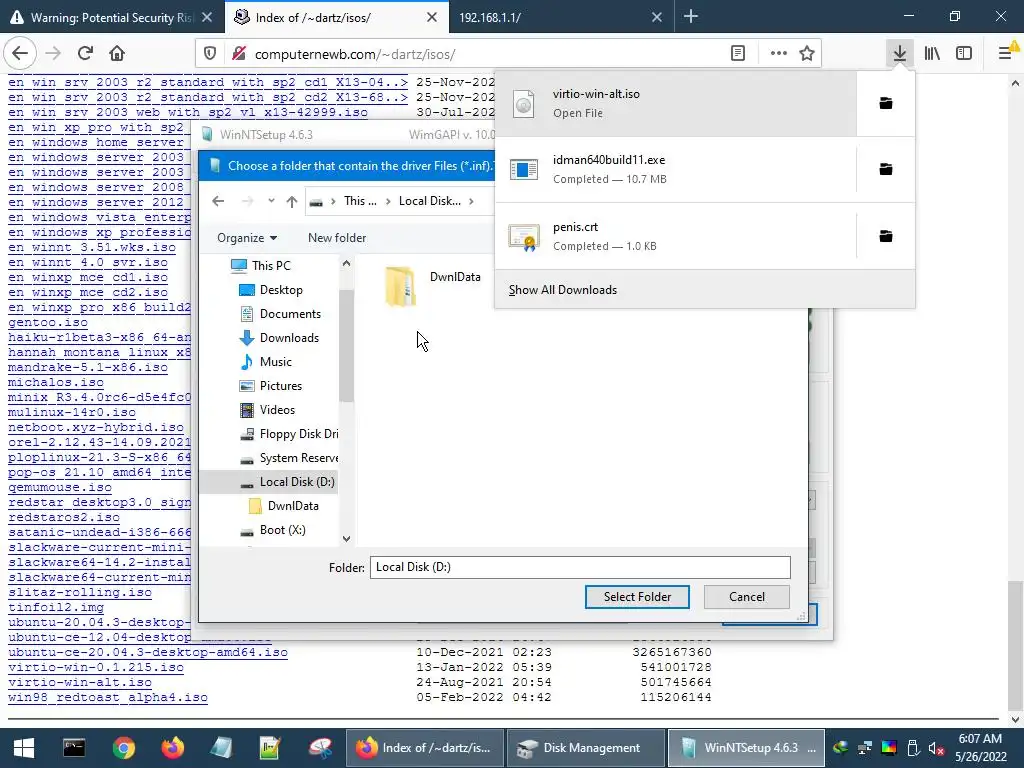1024x768 pixels.
Task: Bookmark this page with star icon
Action: click(x=807, y=54)
